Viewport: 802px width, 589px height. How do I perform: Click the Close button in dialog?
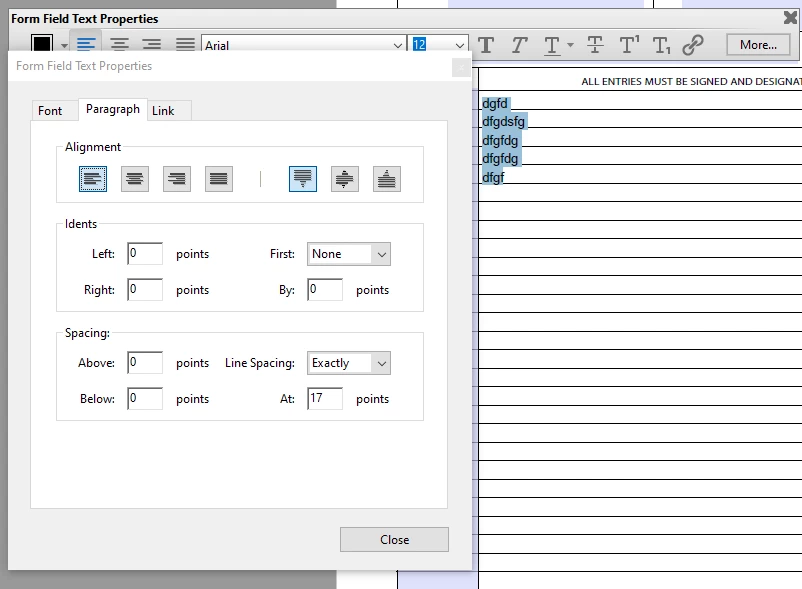point(394,539)
